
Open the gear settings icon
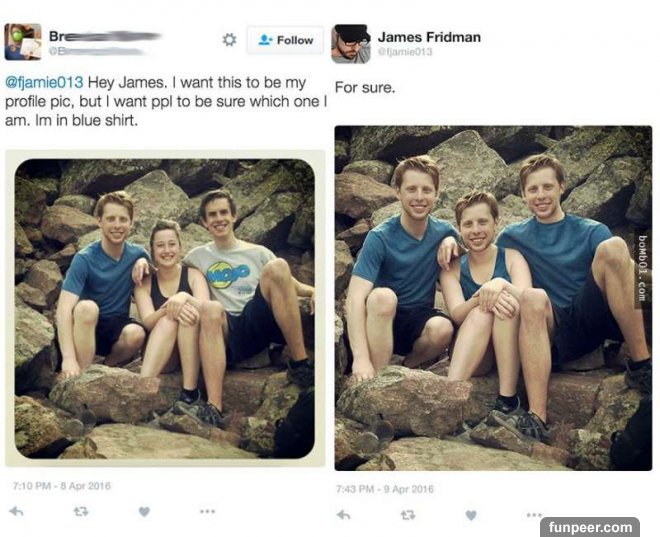tap(229, 40)
